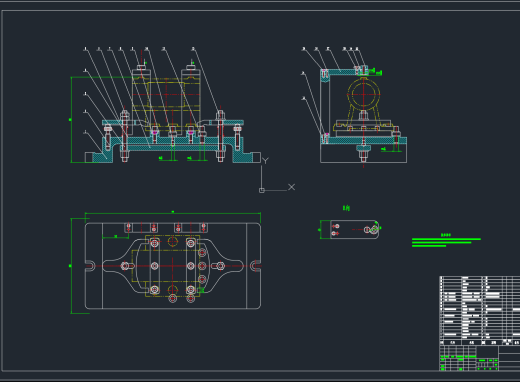Select the right U-slot on the base plate plan view
520x382 pixels.
point(255,266)
